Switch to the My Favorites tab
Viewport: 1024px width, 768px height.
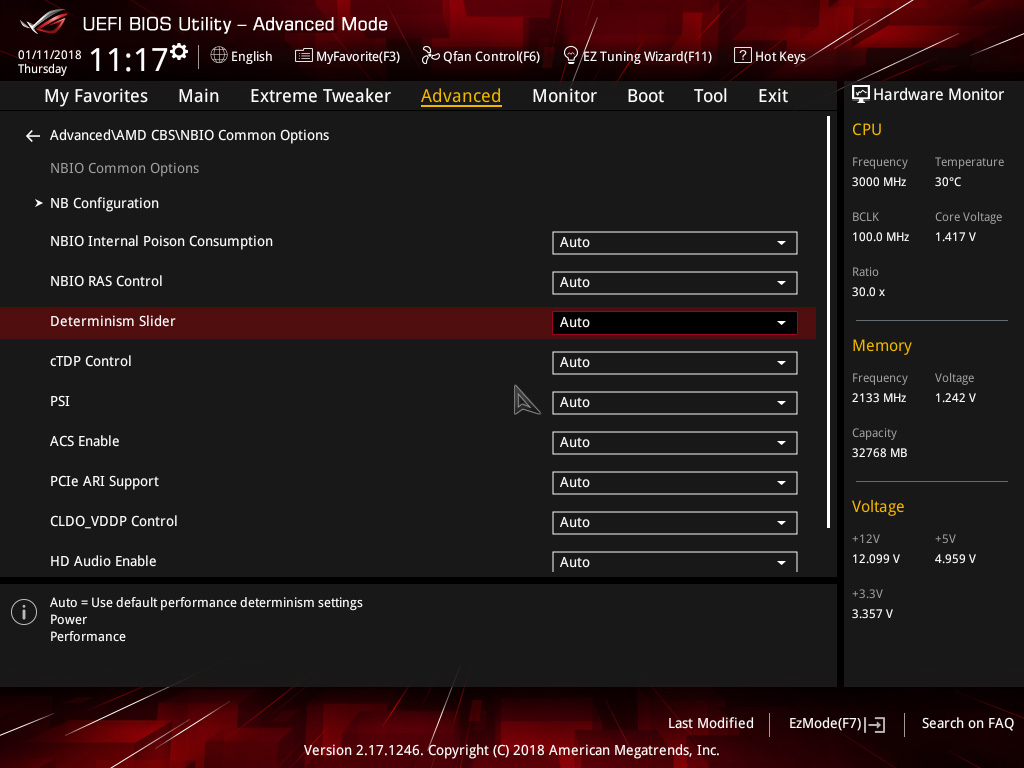pyautogui.click(x=96, y=96)
